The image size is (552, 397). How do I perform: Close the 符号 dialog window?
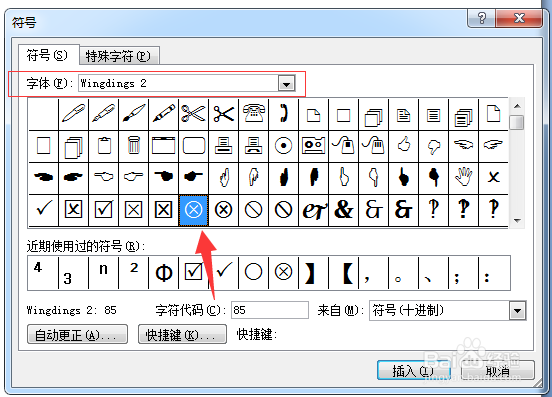[x=519, y=18]
